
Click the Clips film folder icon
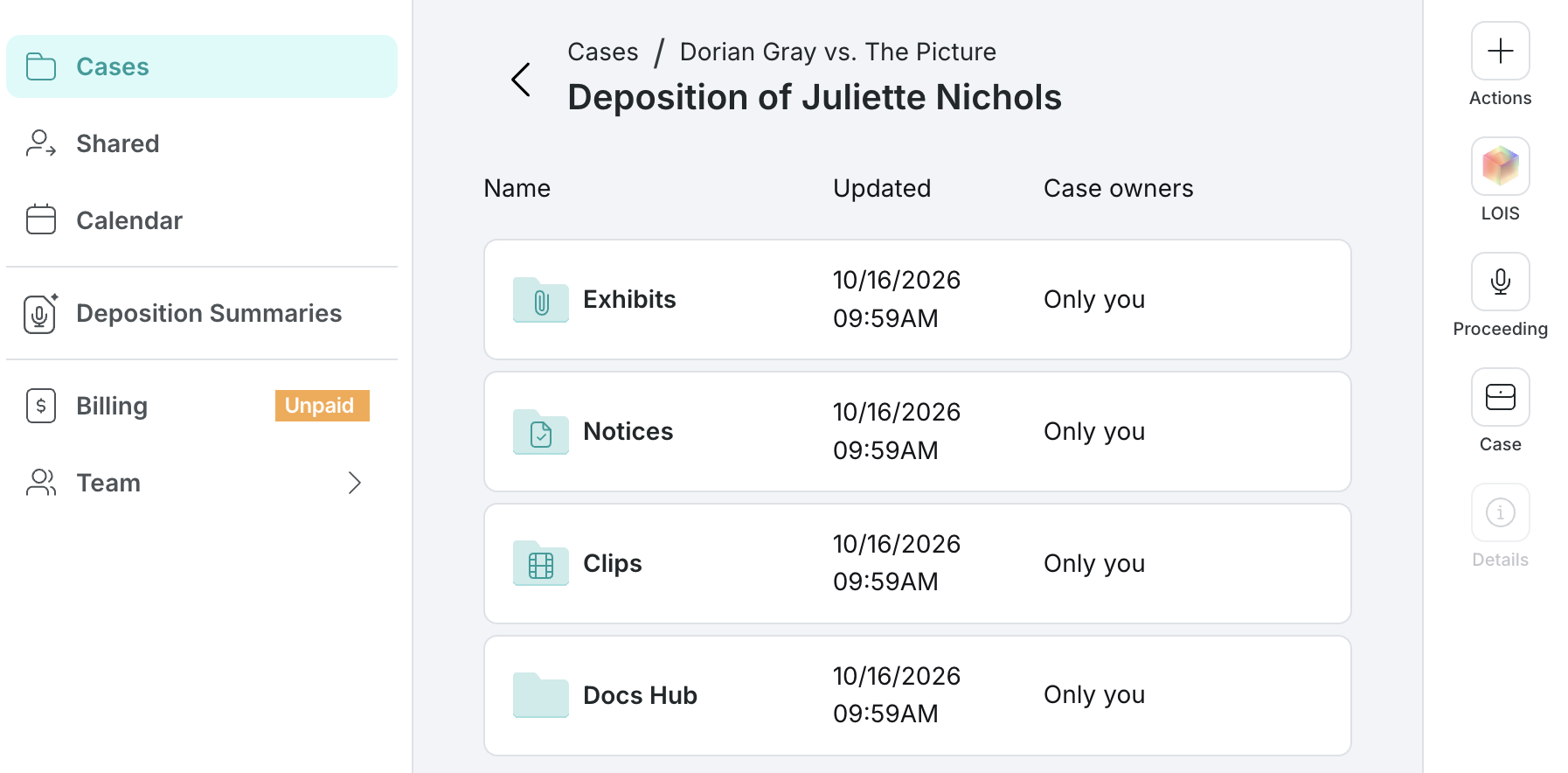[x=541, y=564]
